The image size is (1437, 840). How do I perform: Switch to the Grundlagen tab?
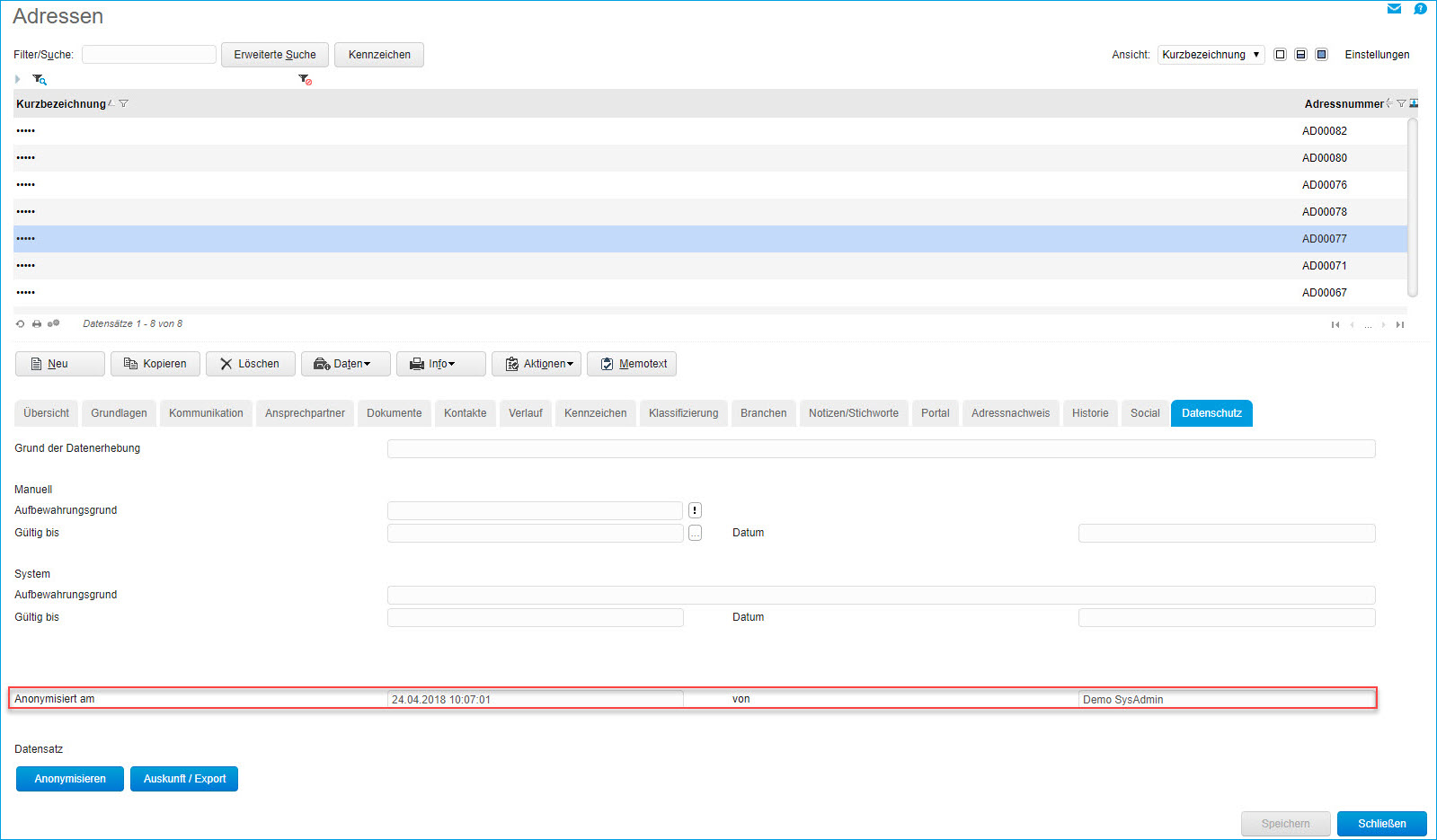pos(119,413)
